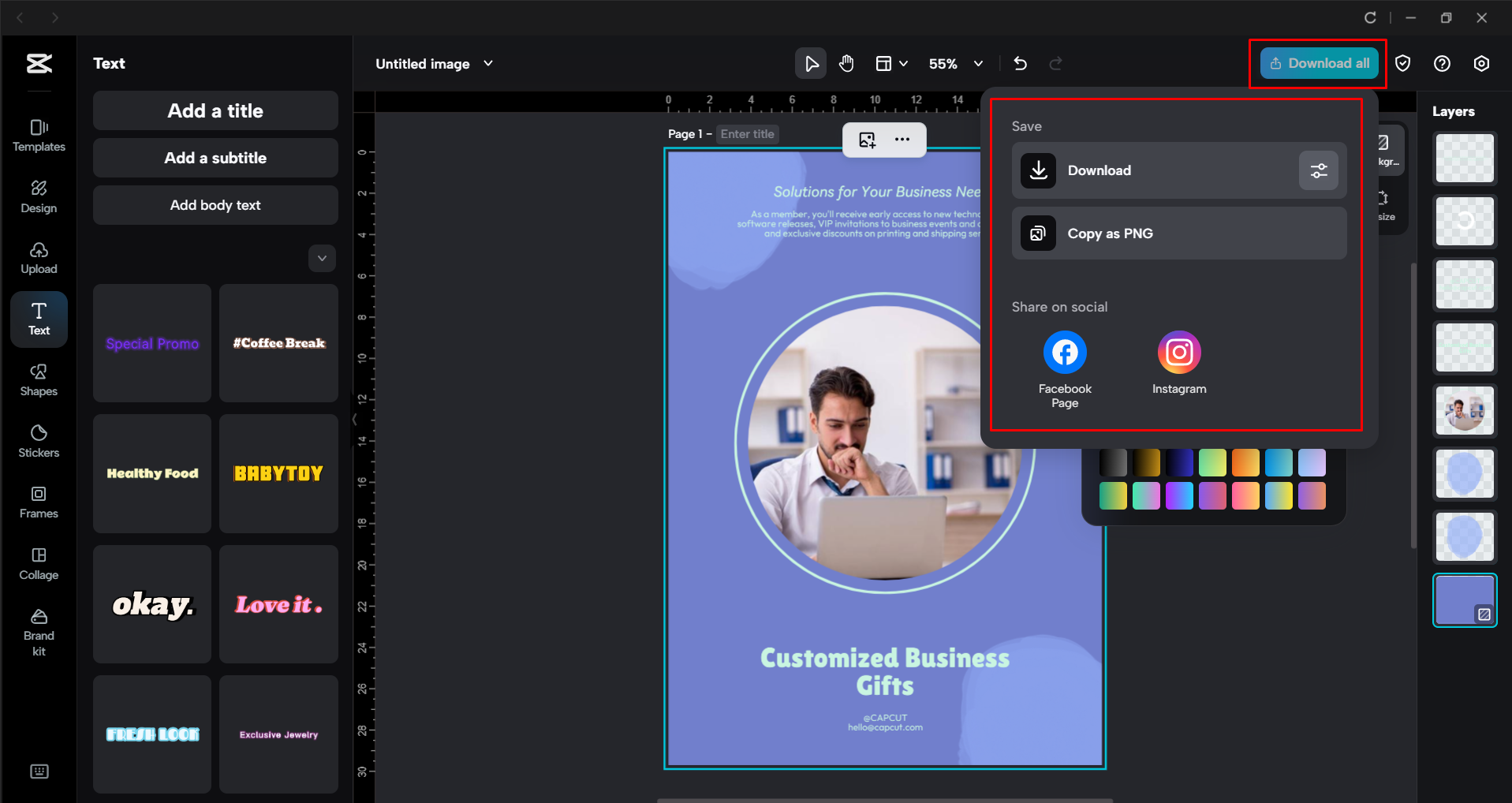The height and width of the screenshot is (803, 1512).
Task: Open the Brand kit panel
Action: coord(38,629)
